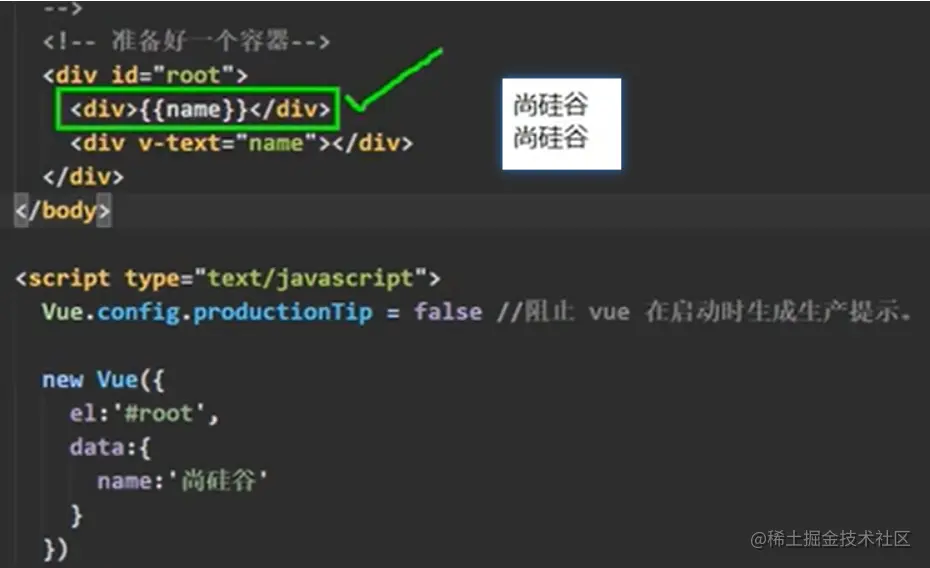930x568 pixels.
Task: Click the Vue.config.productionTip = false statement
Action: click(262, 311)
